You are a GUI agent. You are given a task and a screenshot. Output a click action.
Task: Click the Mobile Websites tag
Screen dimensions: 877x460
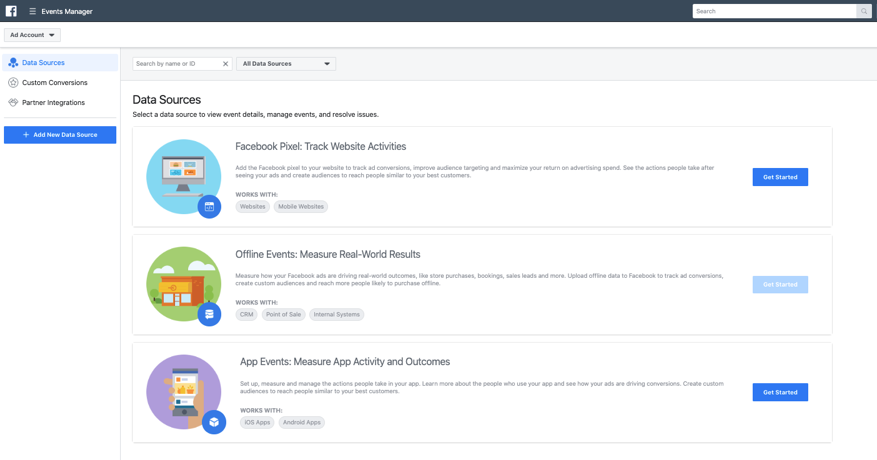[x=301, y=206]
